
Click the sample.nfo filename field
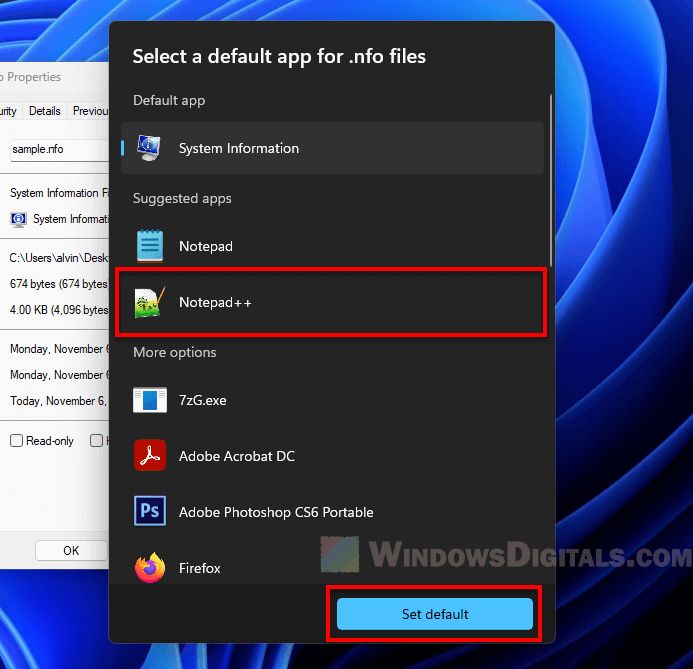(x=59, y=150)
